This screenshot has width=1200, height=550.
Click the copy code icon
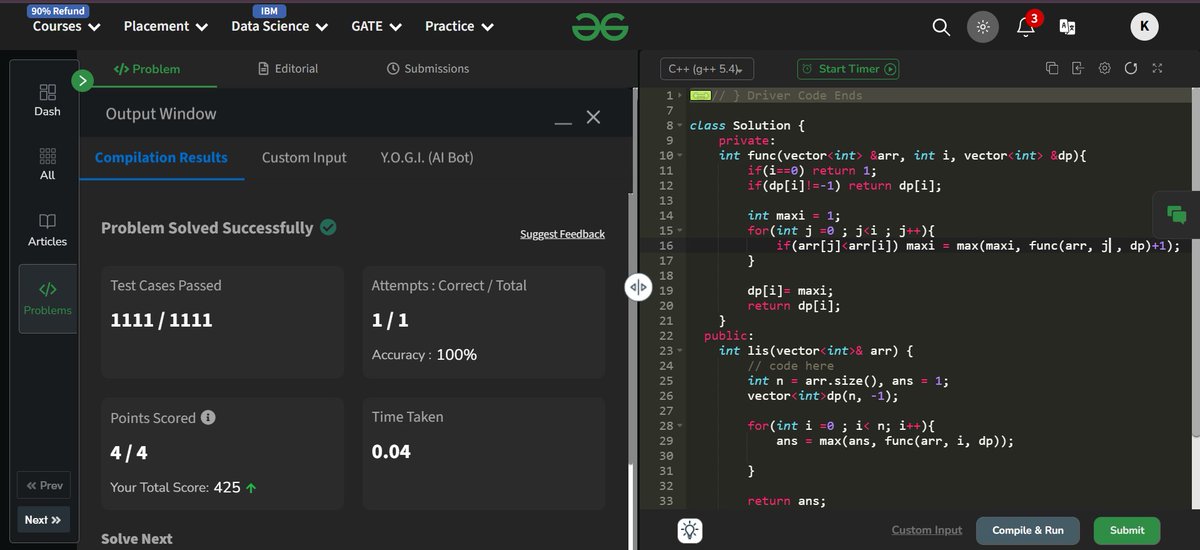[1052, 69]
